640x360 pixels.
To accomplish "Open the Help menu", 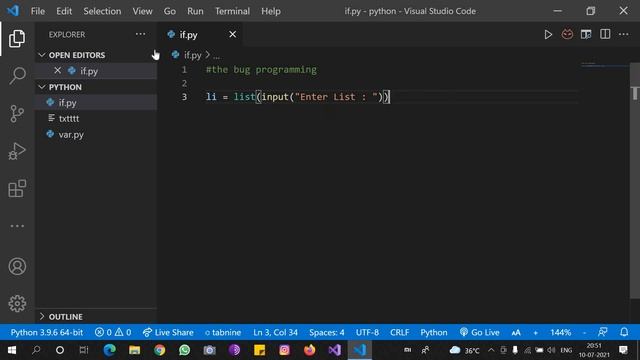I will coord(271,11).
